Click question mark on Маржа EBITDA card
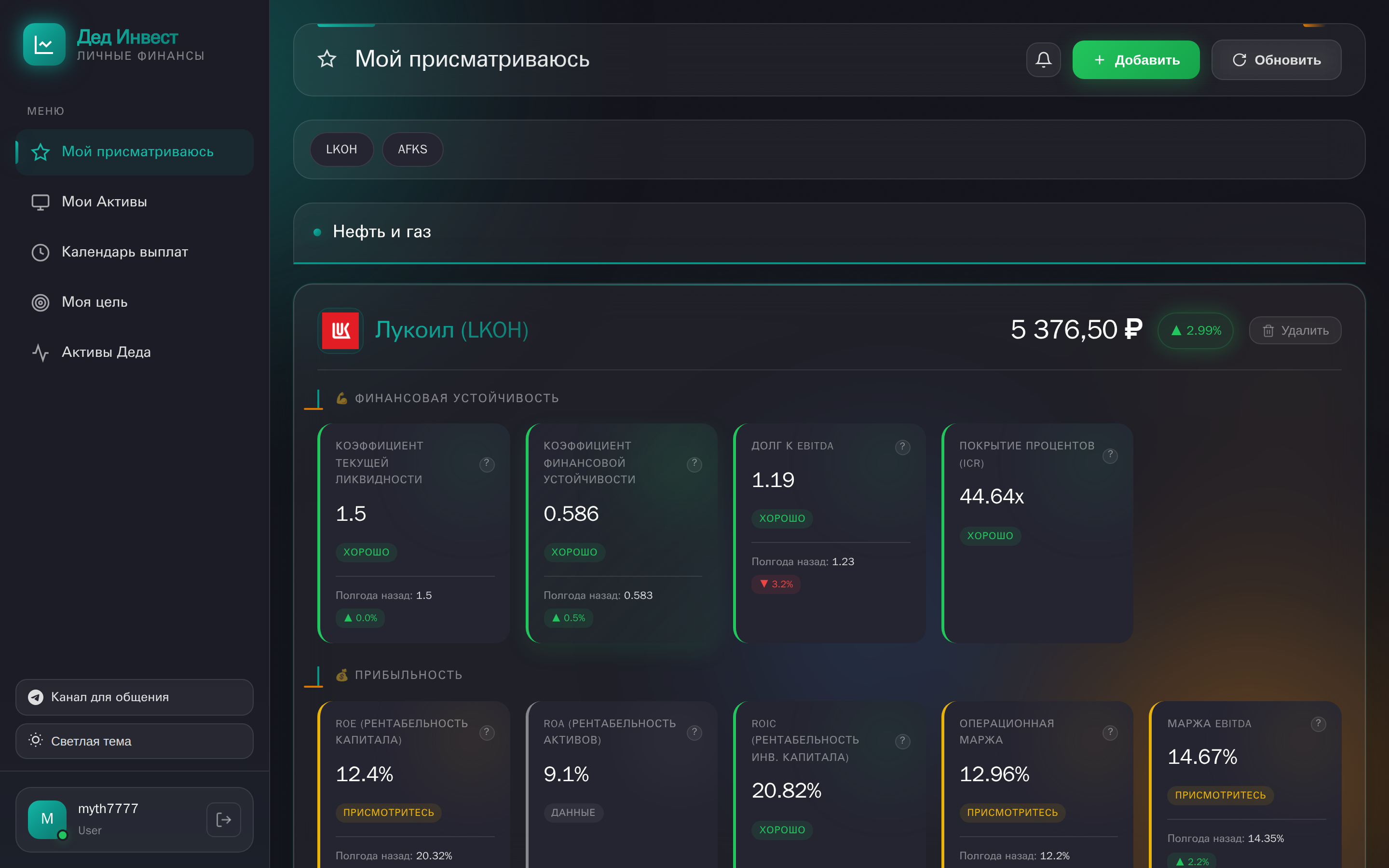This screenshot has height=868, width=1389. click(x=1318, y=723)
